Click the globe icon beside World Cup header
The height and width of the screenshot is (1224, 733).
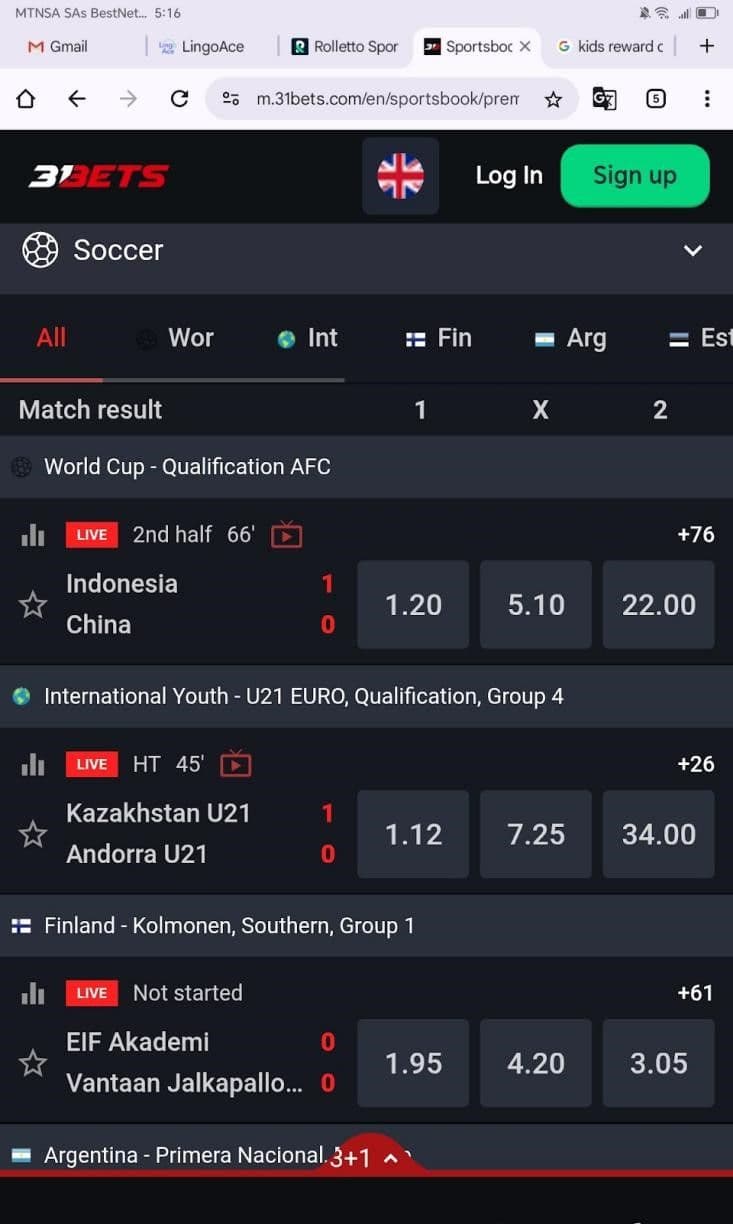[x=22, y=466]
